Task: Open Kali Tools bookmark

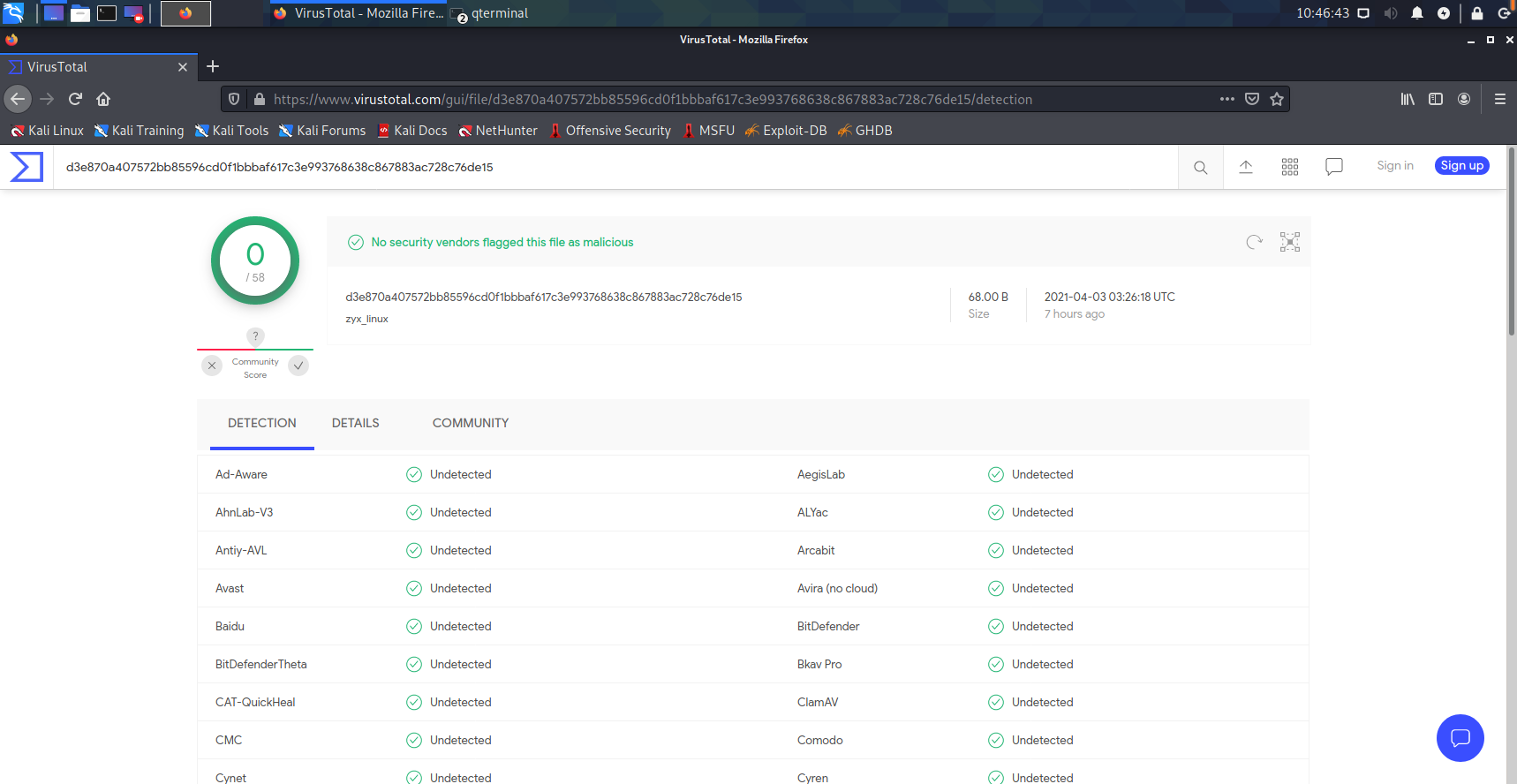Action: click(x=231, y=131)
